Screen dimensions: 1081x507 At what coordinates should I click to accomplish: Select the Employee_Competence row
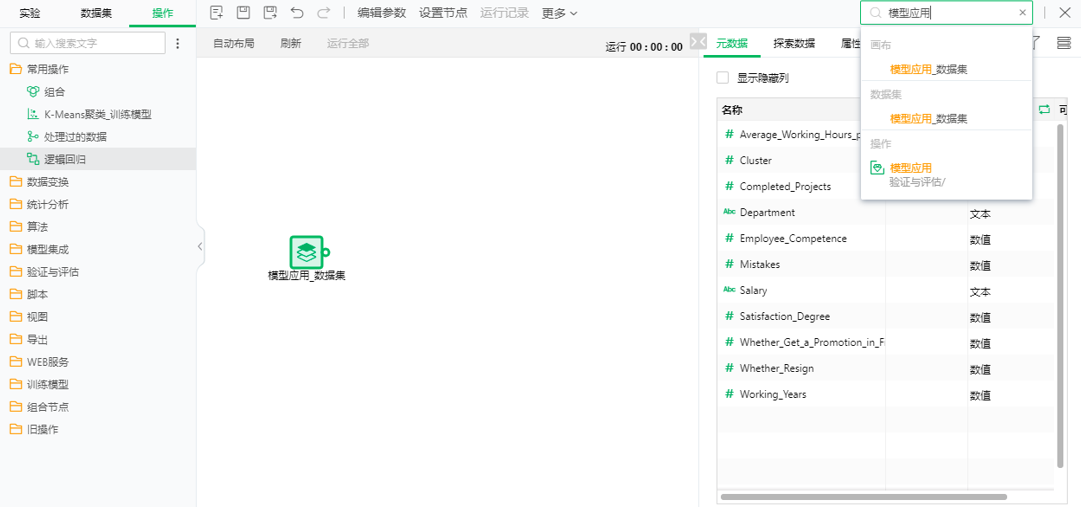[886, 239]
